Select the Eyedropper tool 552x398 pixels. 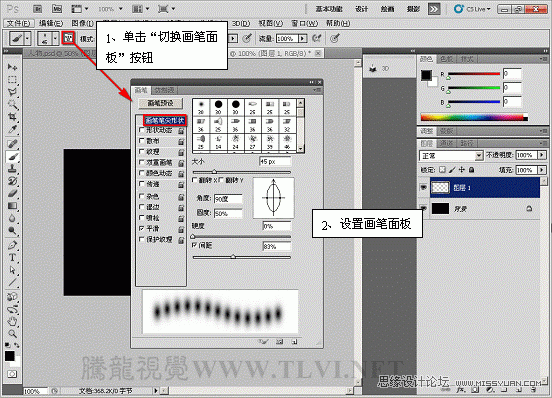pyautogui.click(x=12, y=129)
